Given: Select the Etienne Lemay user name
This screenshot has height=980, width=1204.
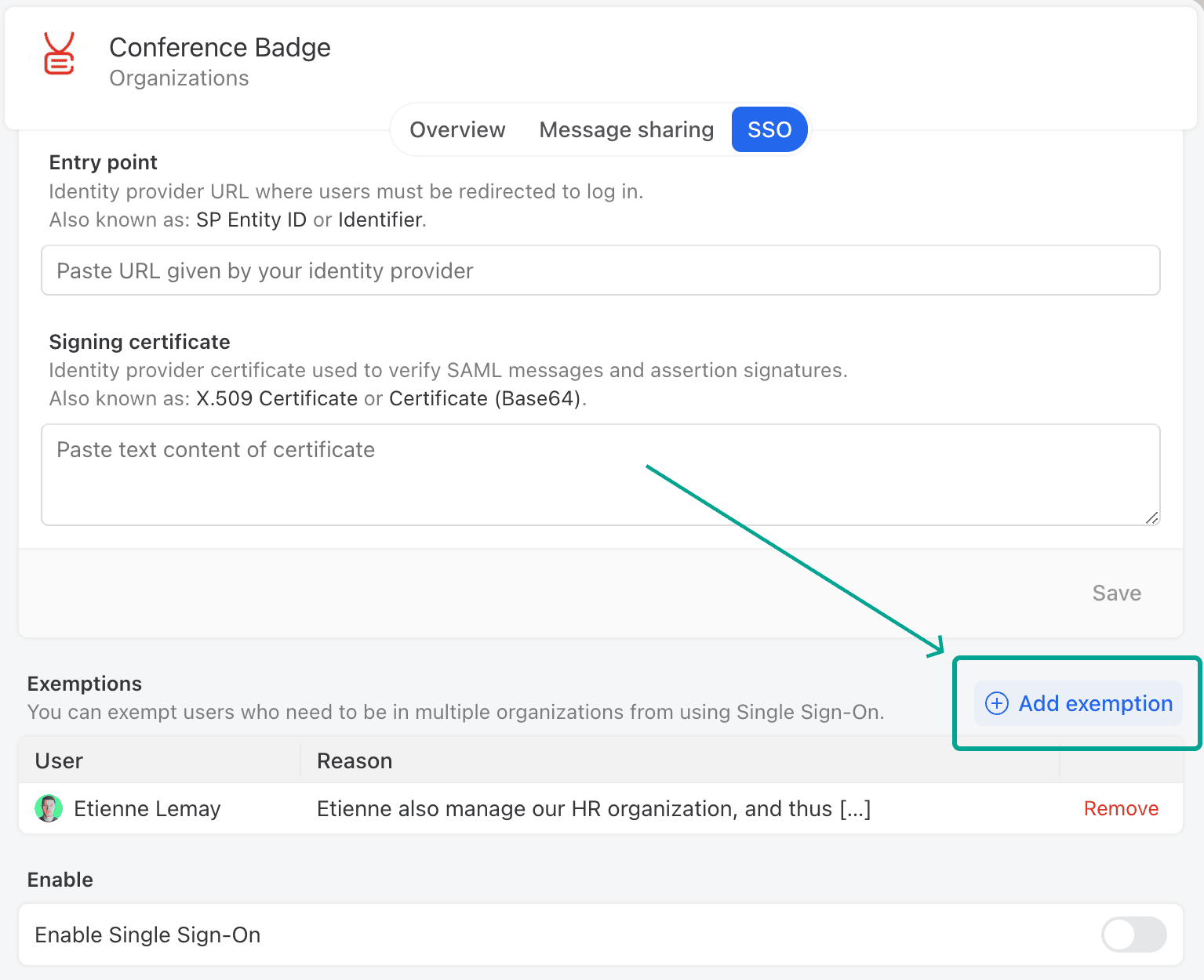Looking at the screenshot, I should point(147,808).
